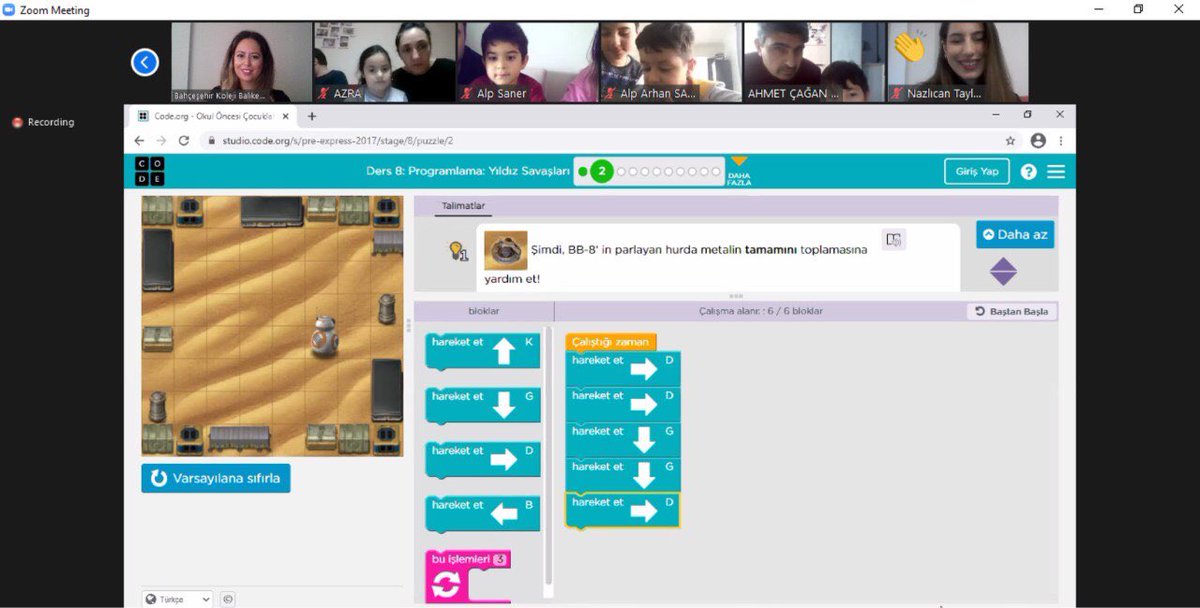The image size is (1200, 608).
Task: Click the waving hand emoji on Nazlıcan's video
Action: [x=908, y=47]
